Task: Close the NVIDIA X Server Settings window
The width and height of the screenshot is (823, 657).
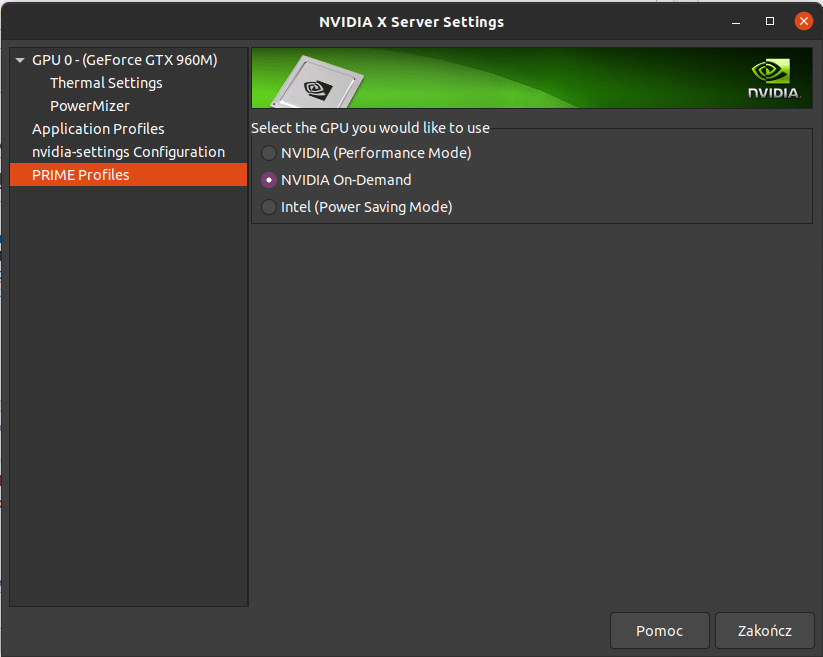Action: [x=804, y=22]
